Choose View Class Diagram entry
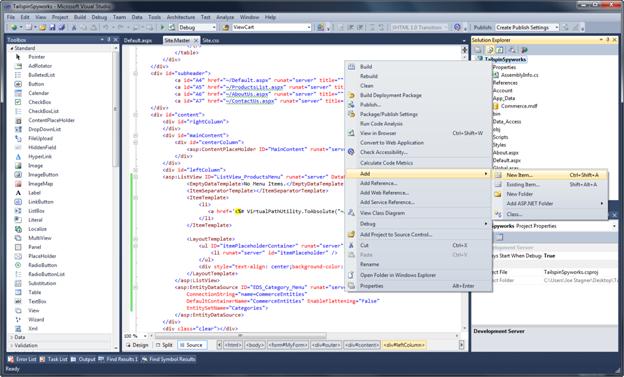 click(419, 213)
